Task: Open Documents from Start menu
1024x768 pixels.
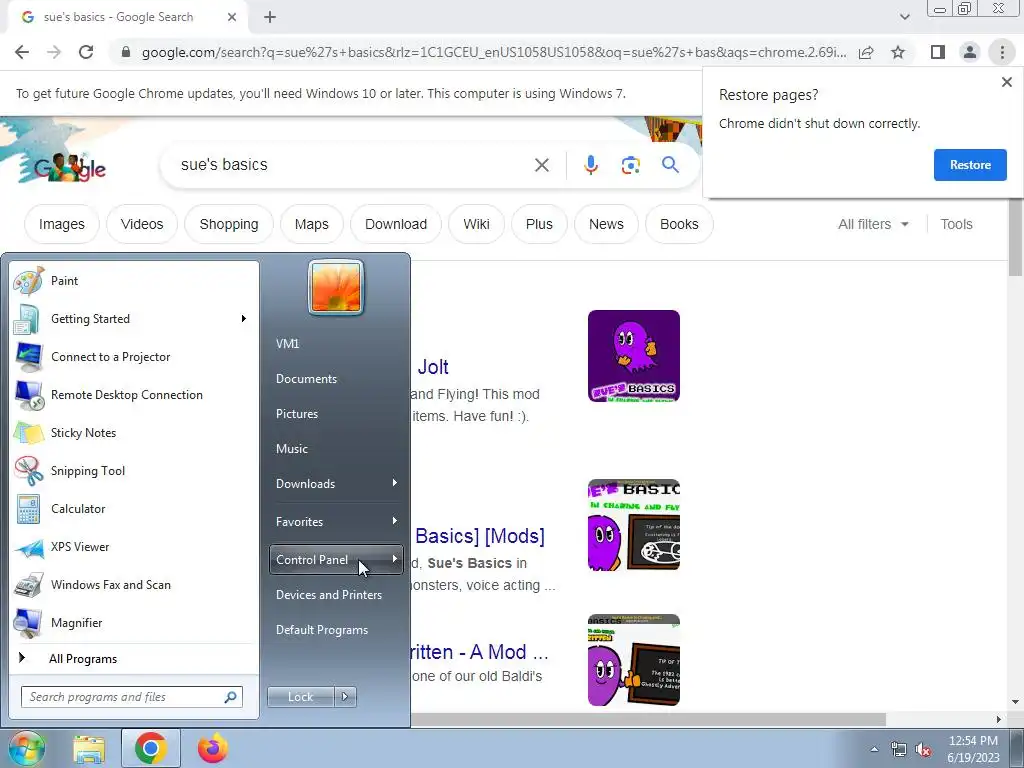Action: 336,379
